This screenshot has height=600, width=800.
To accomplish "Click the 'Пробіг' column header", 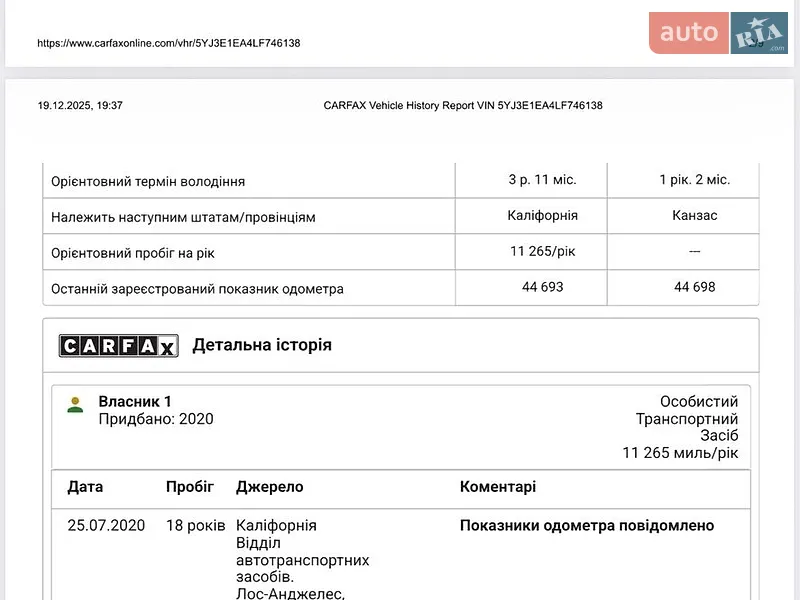I will (190, 487).
